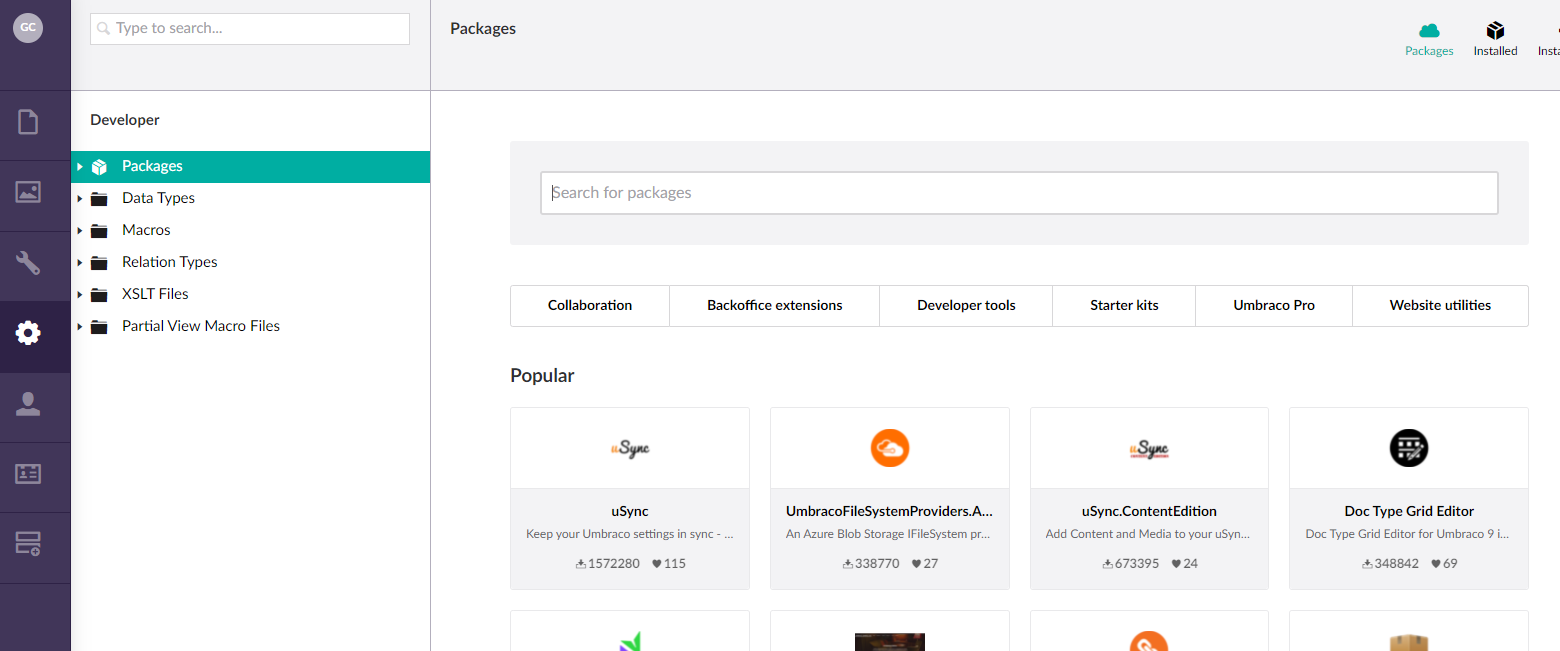1560x651 pixels.
Task: Click the heart icon on UmbracoFileSystemProviders card
Action: tap(917, 564)
